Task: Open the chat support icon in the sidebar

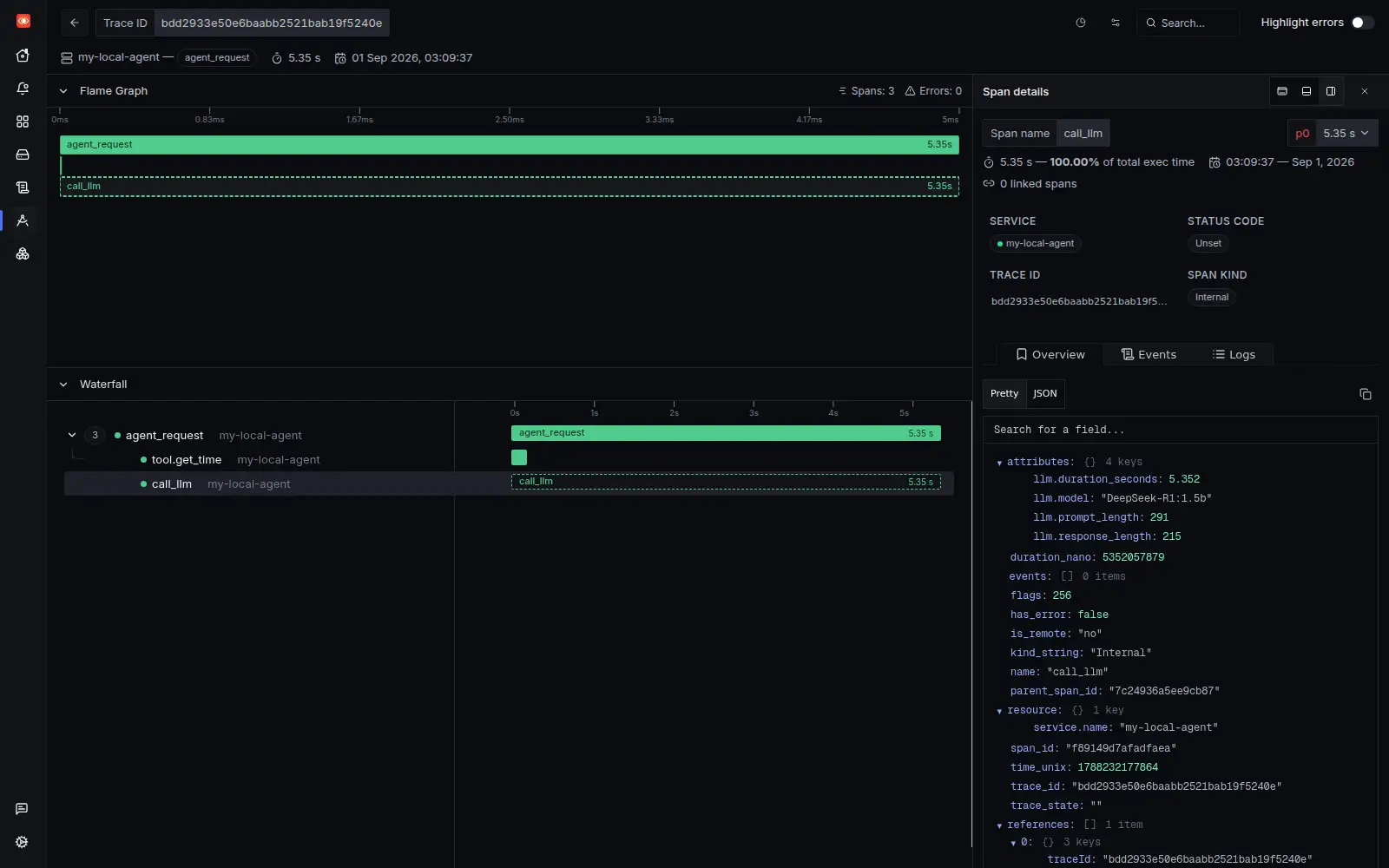Action: [22, 809]
